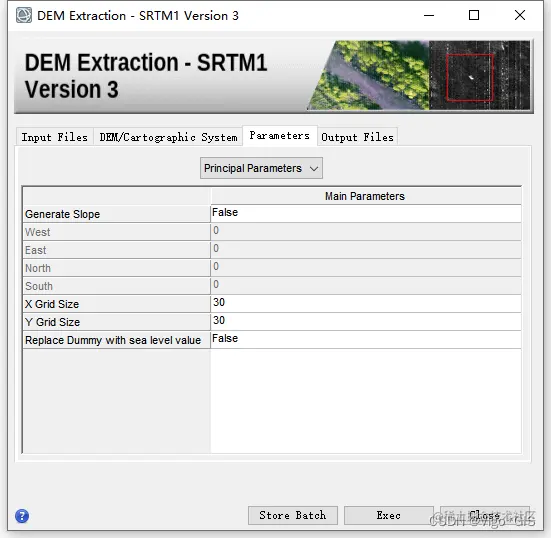Switch to the Input Files tab

tap(54, 137)
